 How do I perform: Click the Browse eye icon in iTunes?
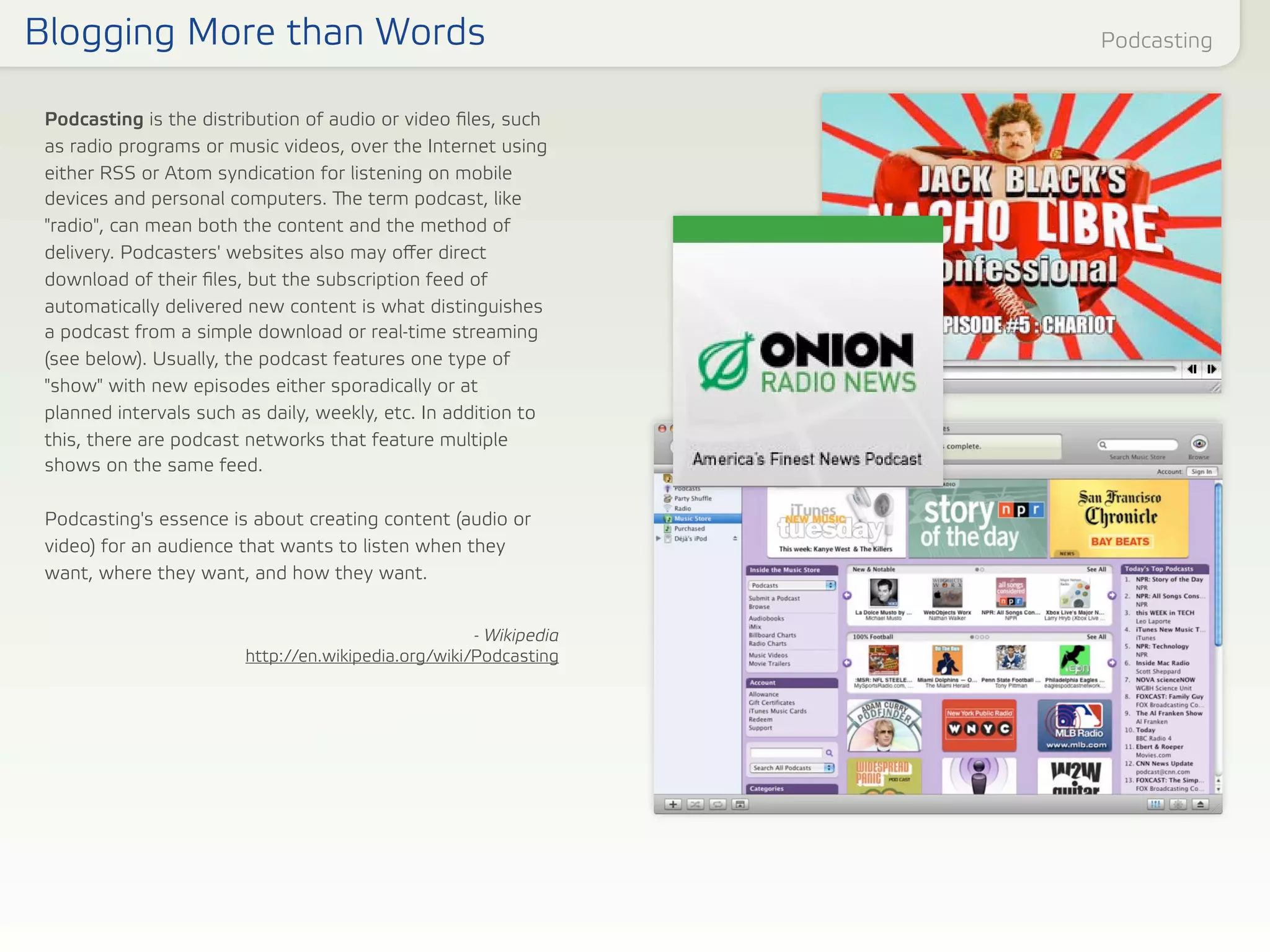click(1199, 444)
